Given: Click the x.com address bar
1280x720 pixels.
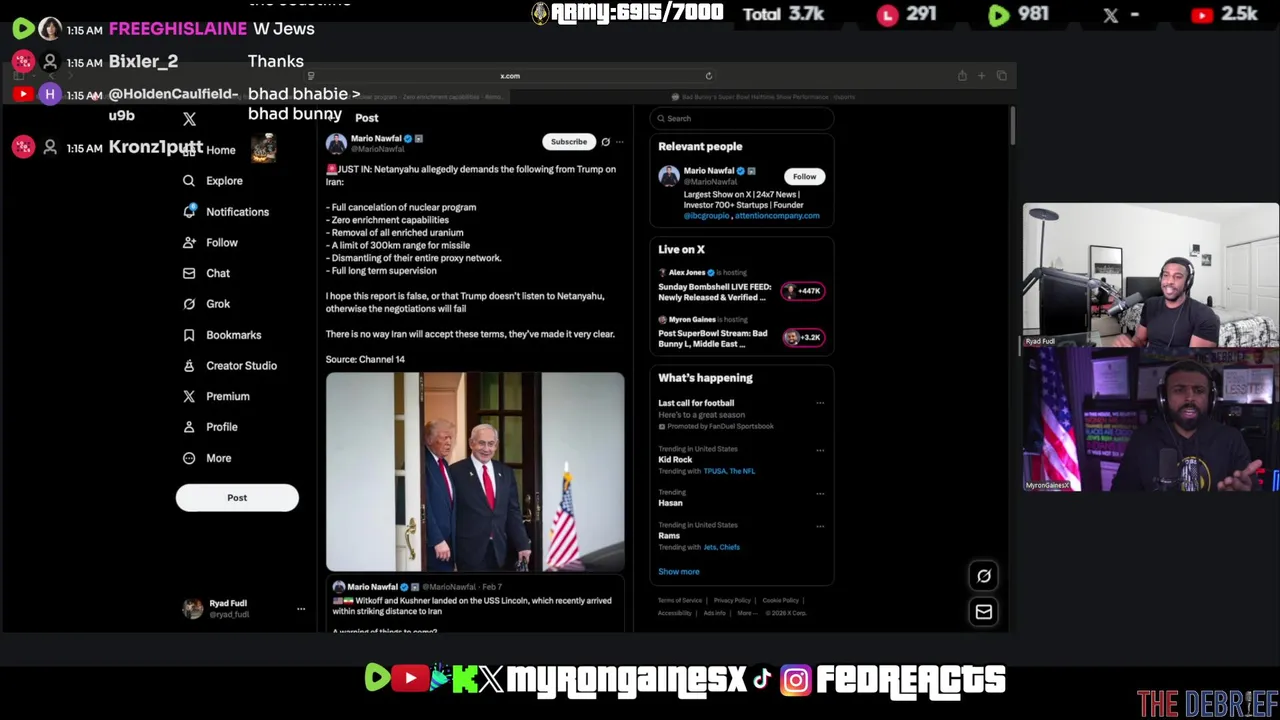Looking at the screenshot, I should click(510, 76).
